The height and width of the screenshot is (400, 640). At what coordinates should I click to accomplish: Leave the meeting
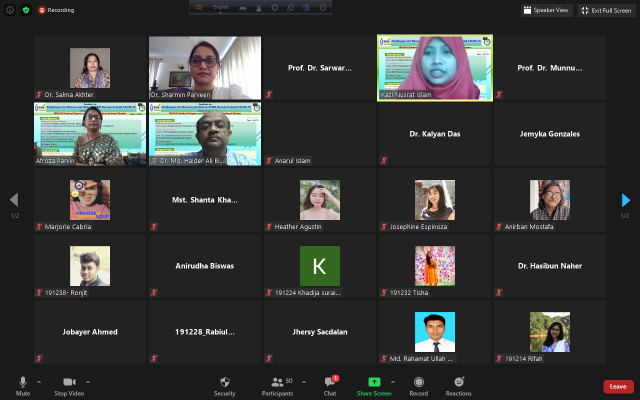618,386
